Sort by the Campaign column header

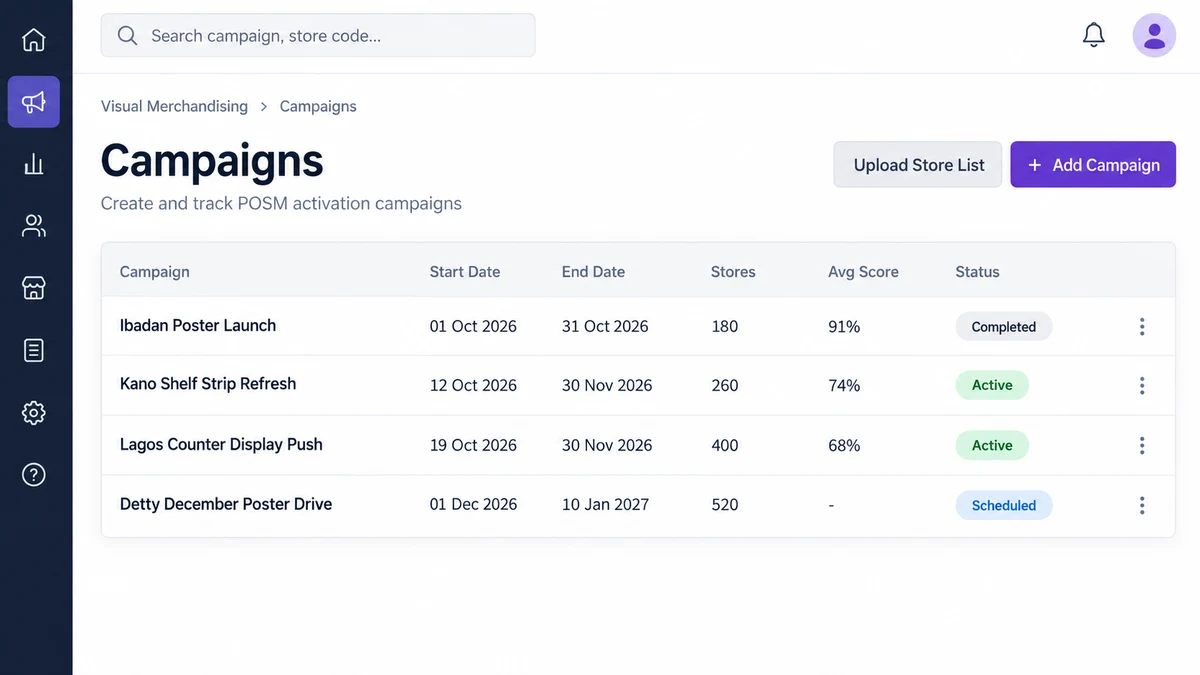154,271
